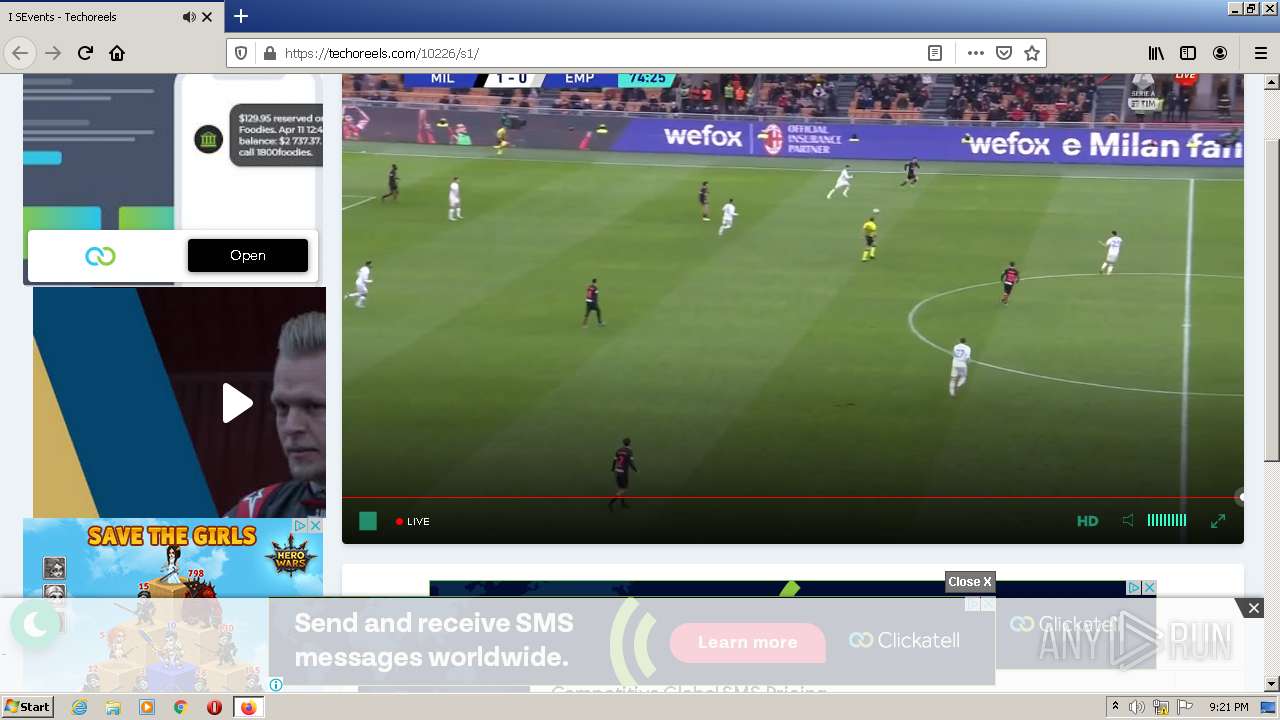Click the Close X ad label
This screenshot has height=720, width=1280.
point(970,582)
